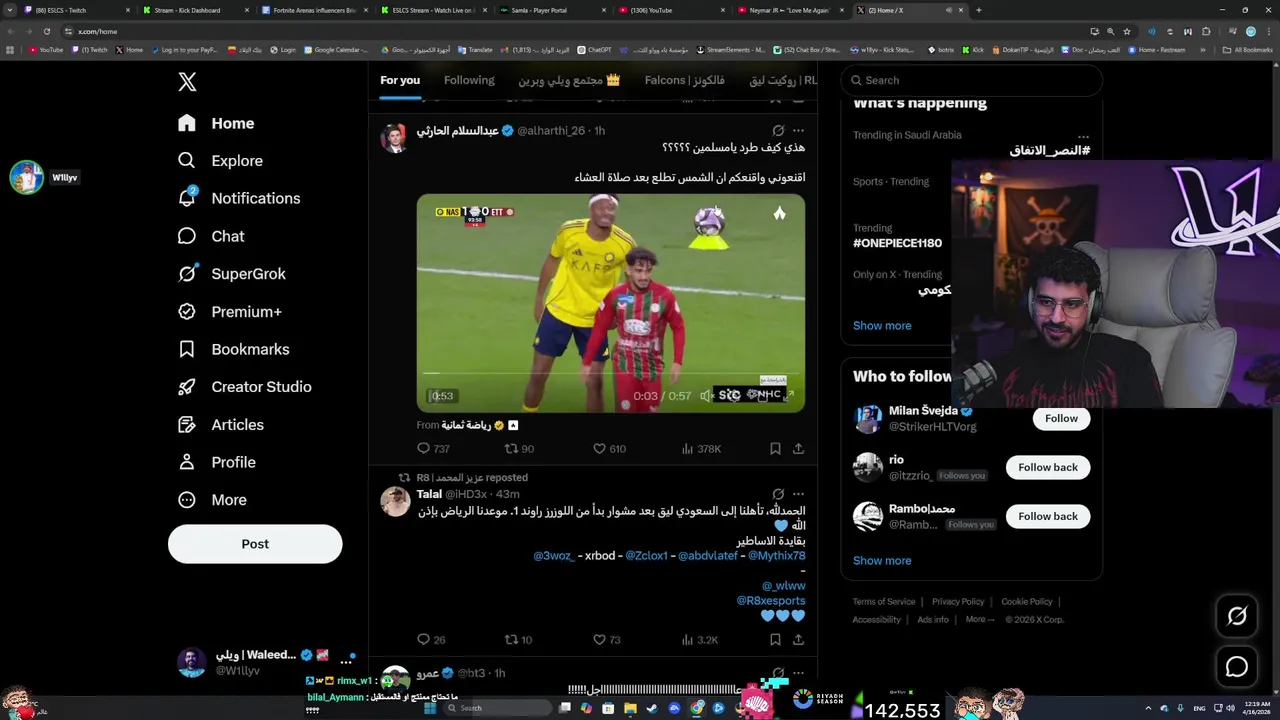Screen dimensions: 1280x720
Task: Bookmark alharthi_26's video post
Action: 775,449
